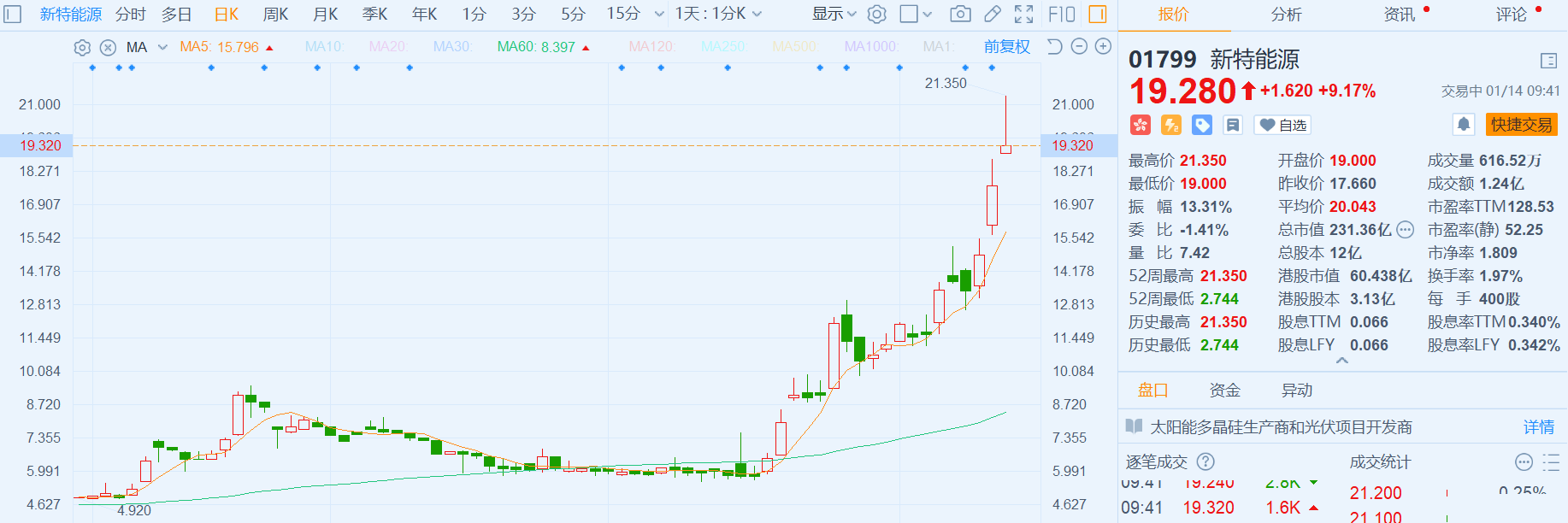
Task: Open the 详情 details link
Action: pyautogui.click(x=1539, y=426)
